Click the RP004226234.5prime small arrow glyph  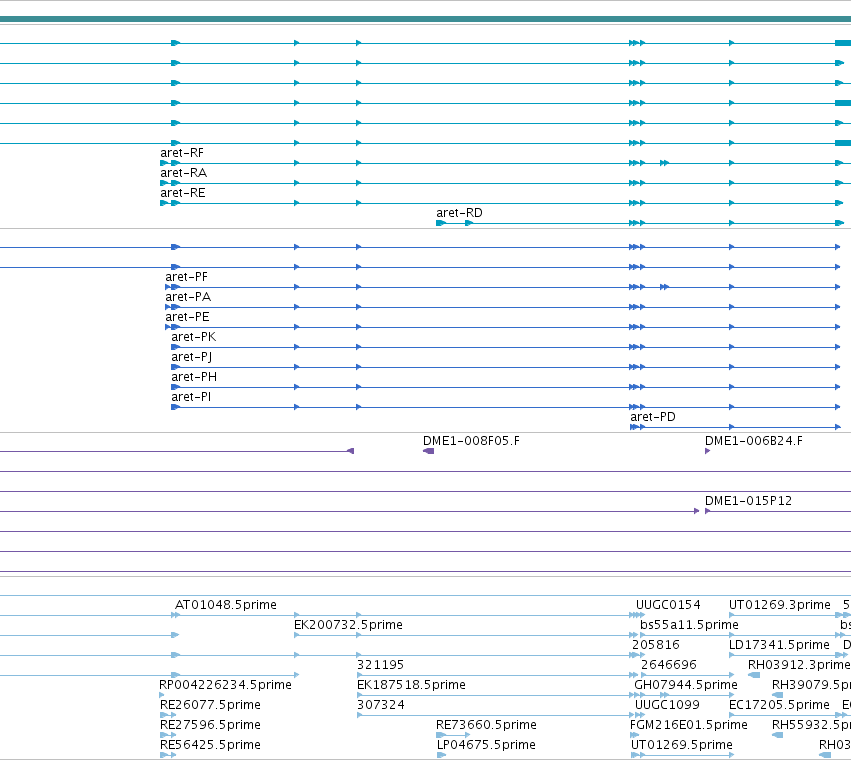pos(161,695)
